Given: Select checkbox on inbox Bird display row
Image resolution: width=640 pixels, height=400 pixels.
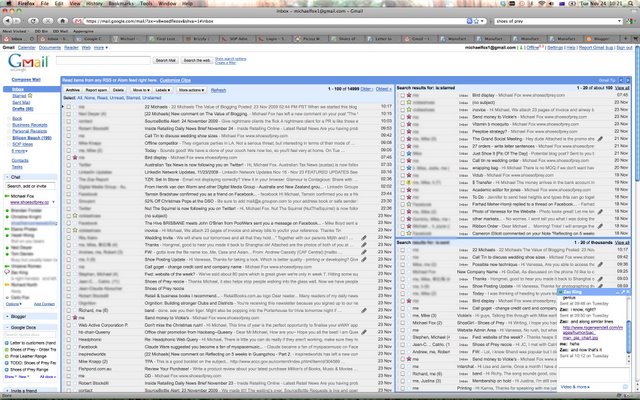Looking at the screenshot, I should click(x=69, y=157).
